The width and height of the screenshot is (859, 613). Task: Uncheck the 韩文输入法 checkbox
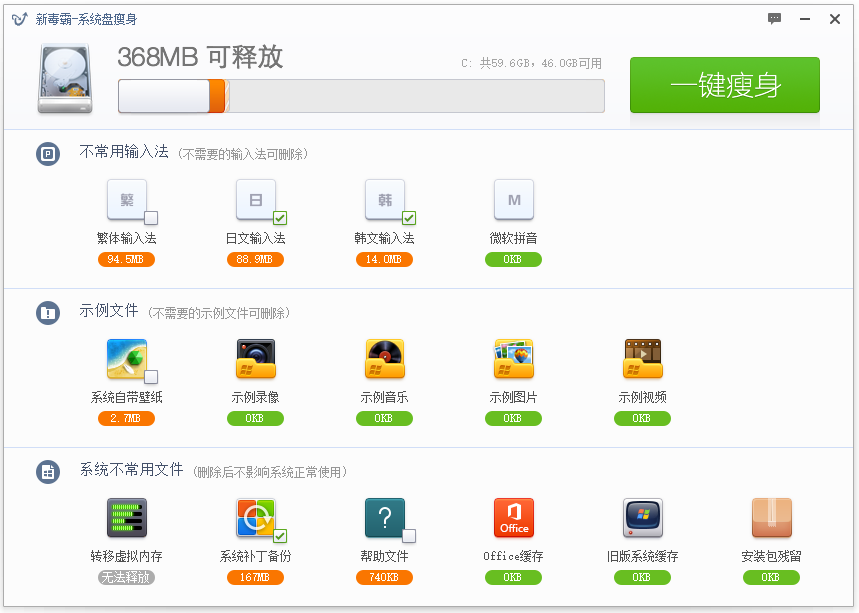click(409, 218)
